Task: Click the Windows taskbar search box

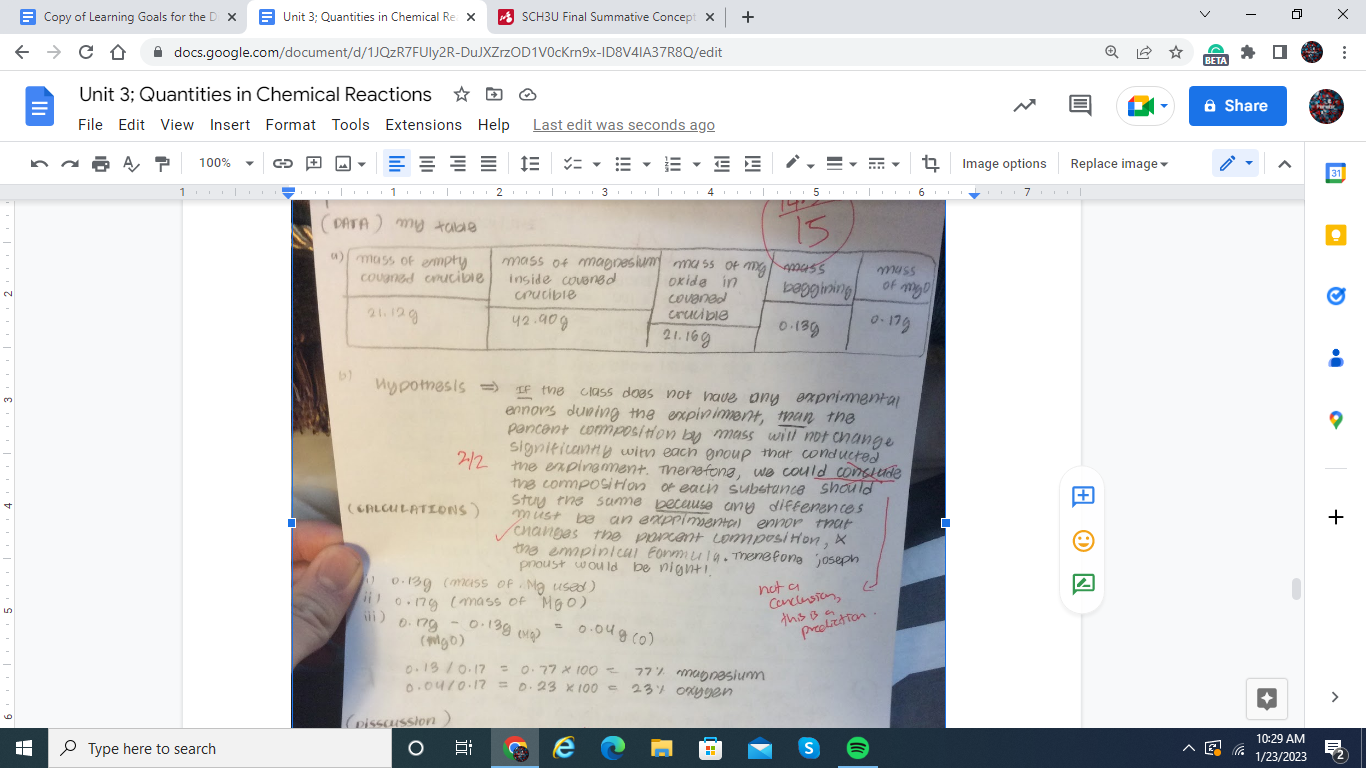Action: click(x=219, y=748)
